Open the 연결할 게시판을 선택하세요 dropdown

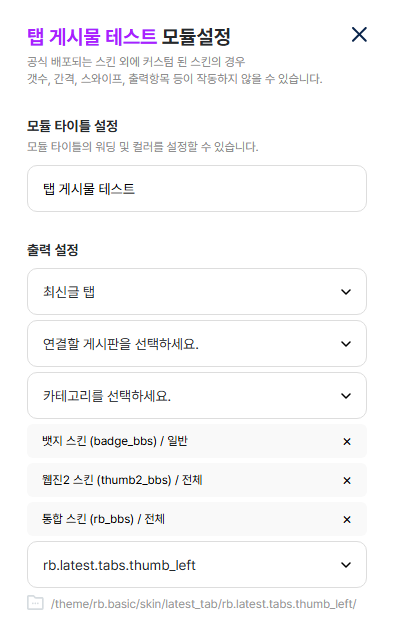click(x=197, y=344)
